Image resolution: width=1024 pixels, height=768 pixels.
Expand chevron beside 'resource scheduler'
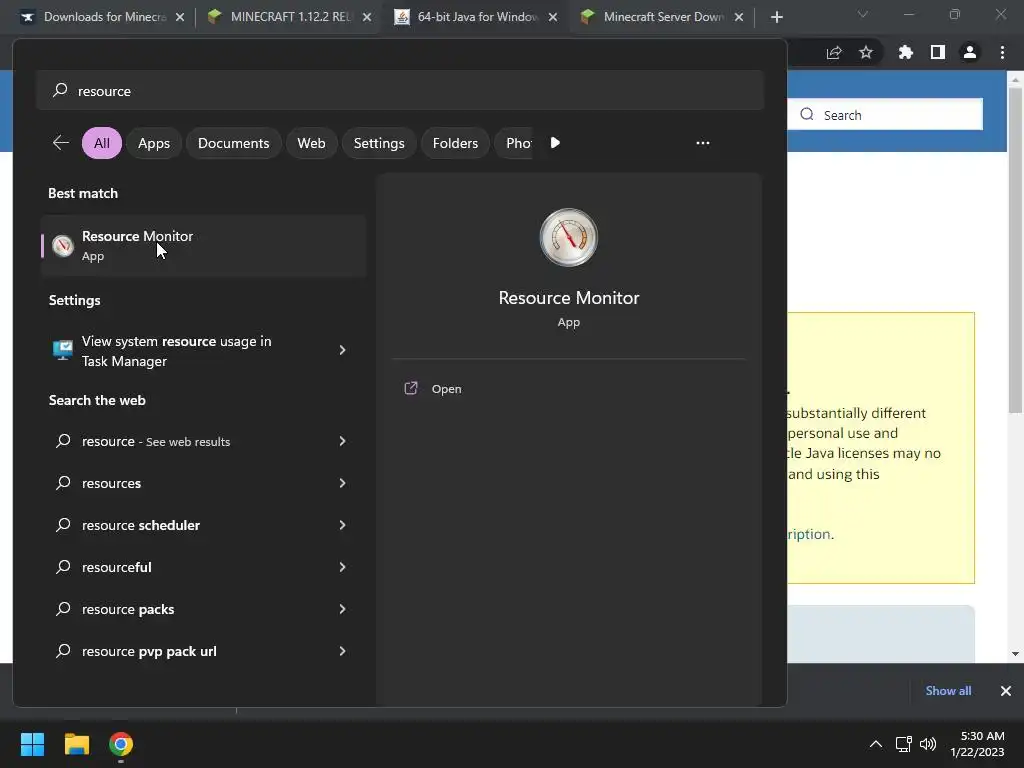[x=342, y=525]
